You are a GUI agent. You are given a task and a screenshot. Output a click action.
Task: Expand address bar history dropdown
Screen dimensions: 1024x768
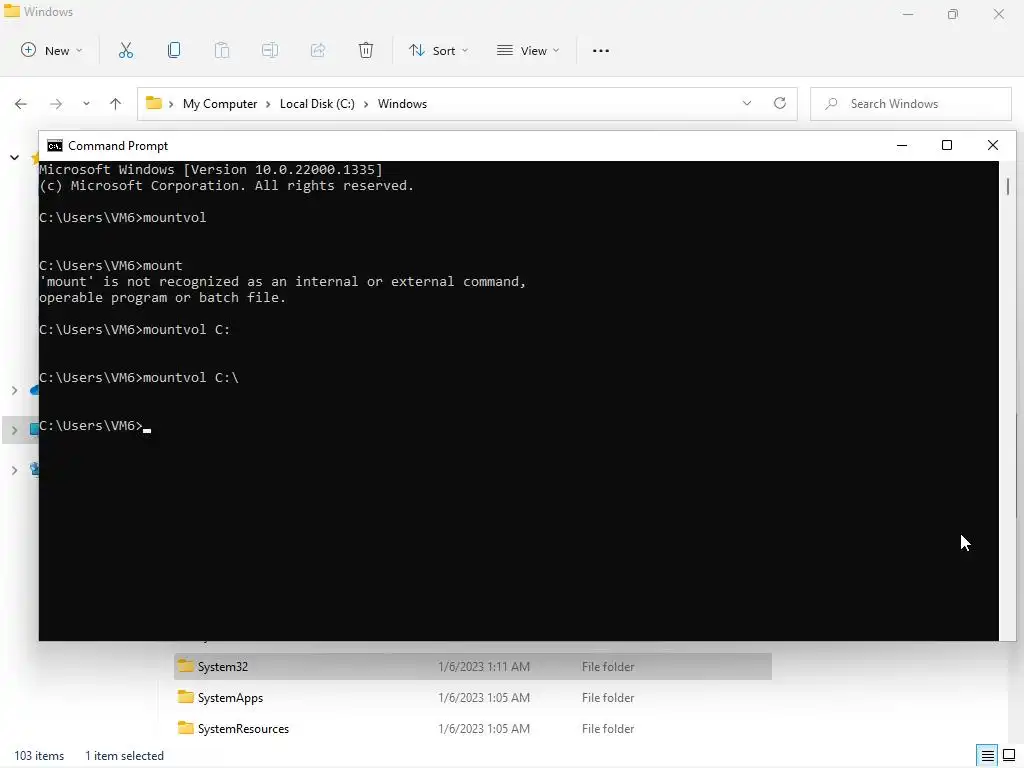click(x=747, y=103)
